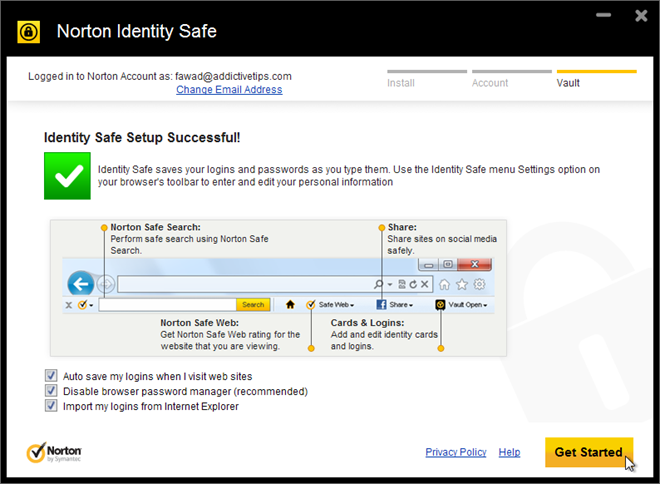Open the Privacy Policy link

455,452
